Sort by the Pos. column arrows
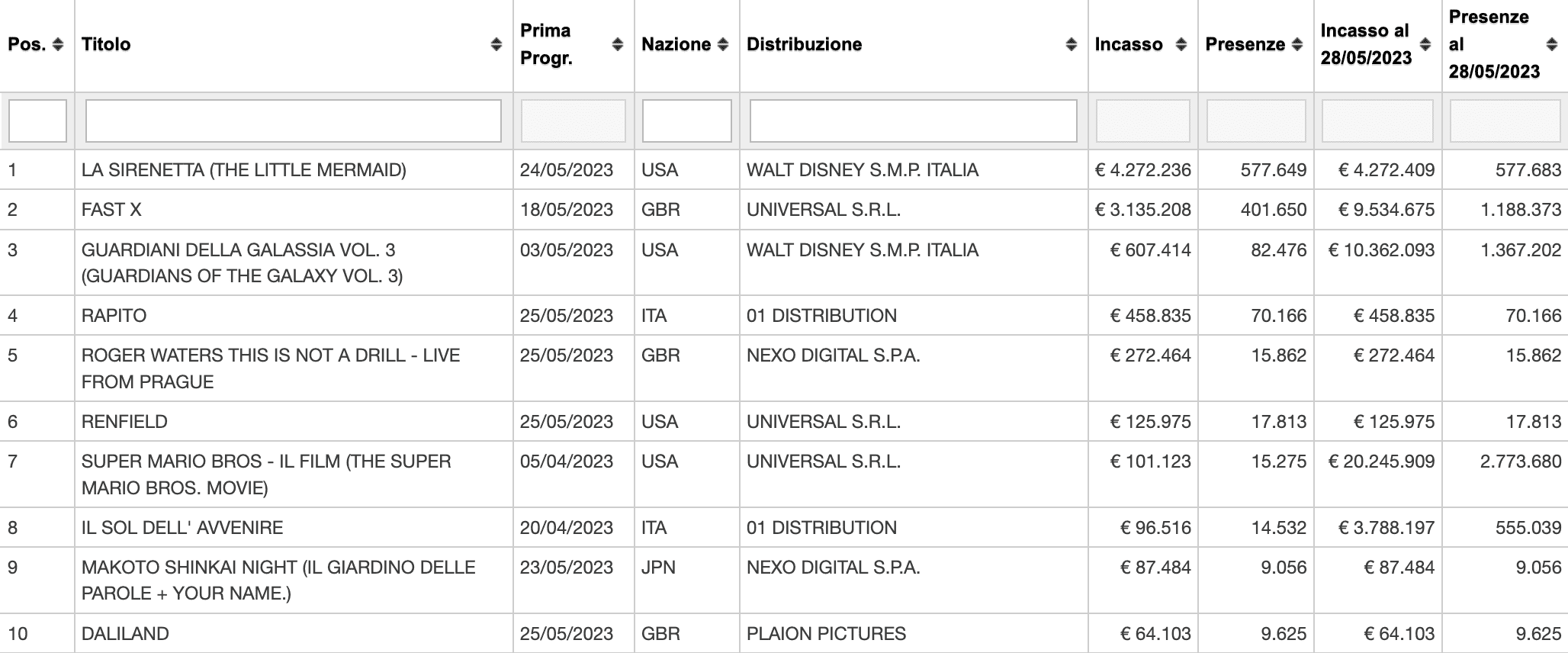 coord(59,44)
